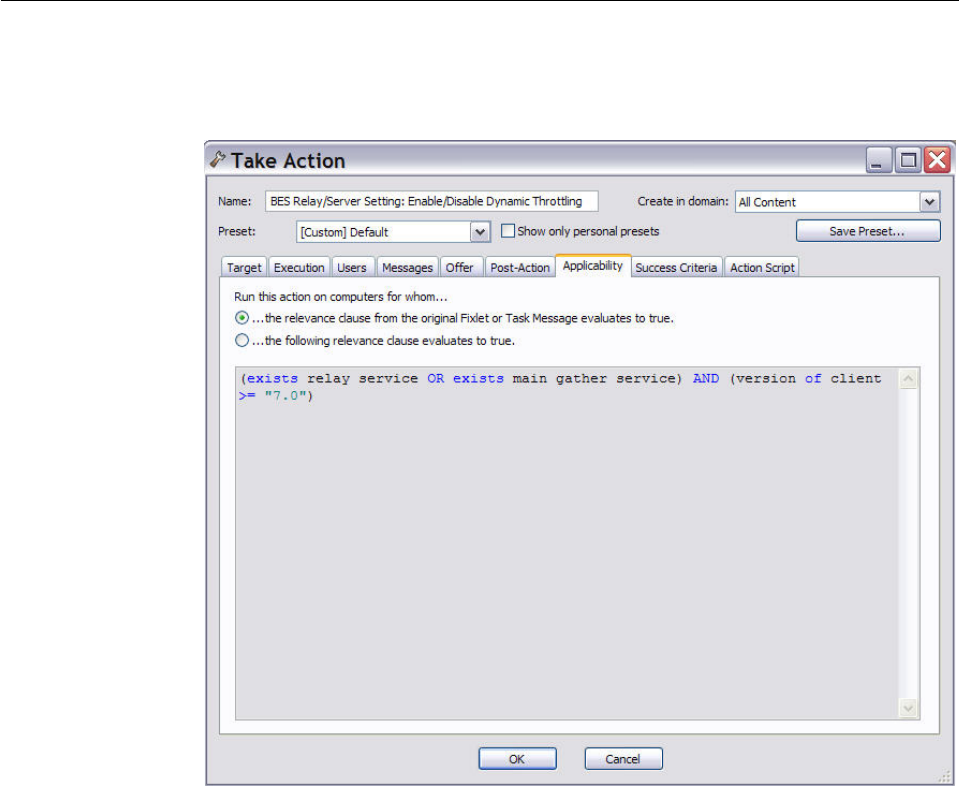
Task: Minimize the Take Action dialog
Action: [878, 160]
